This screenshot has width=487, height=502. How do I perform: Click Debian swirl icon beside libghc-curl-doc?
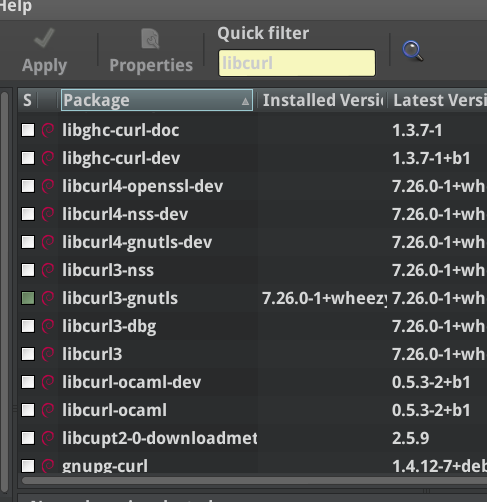tap(48, 130)
